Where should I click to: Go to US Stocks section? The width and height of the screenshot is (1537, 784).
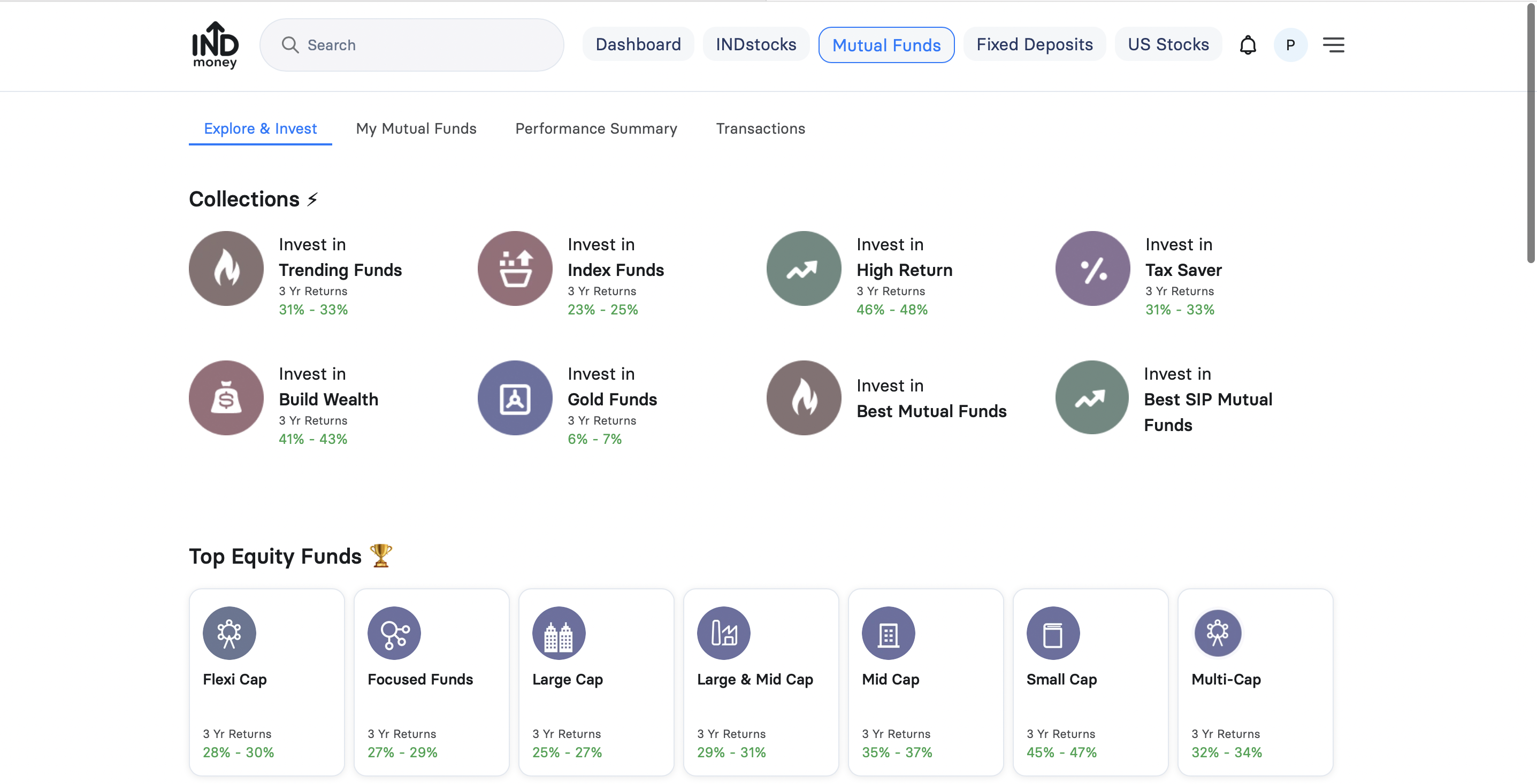(1168, 44)
